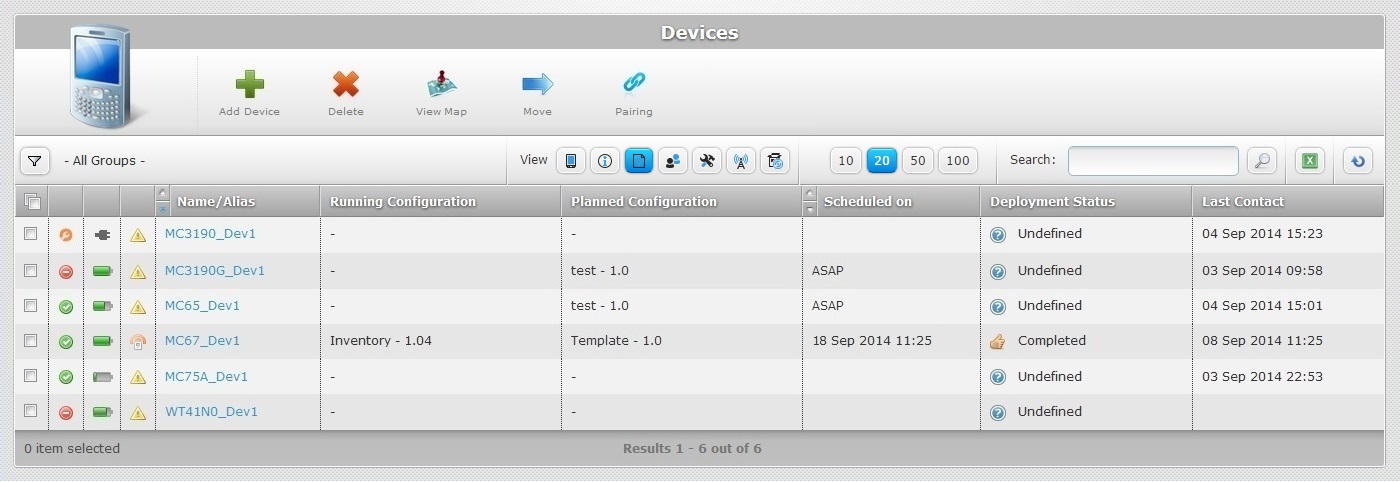This screenshot has height=482, width=1400.
Task: Show 20 results per page
Action: (x=882, y=161)
